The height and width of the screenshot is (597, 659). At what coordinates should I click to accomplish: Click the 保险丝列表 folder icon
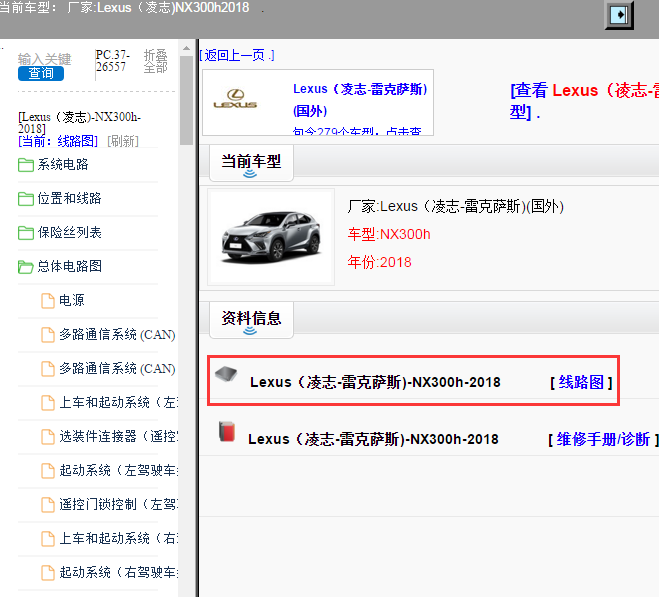pos(26,233)
